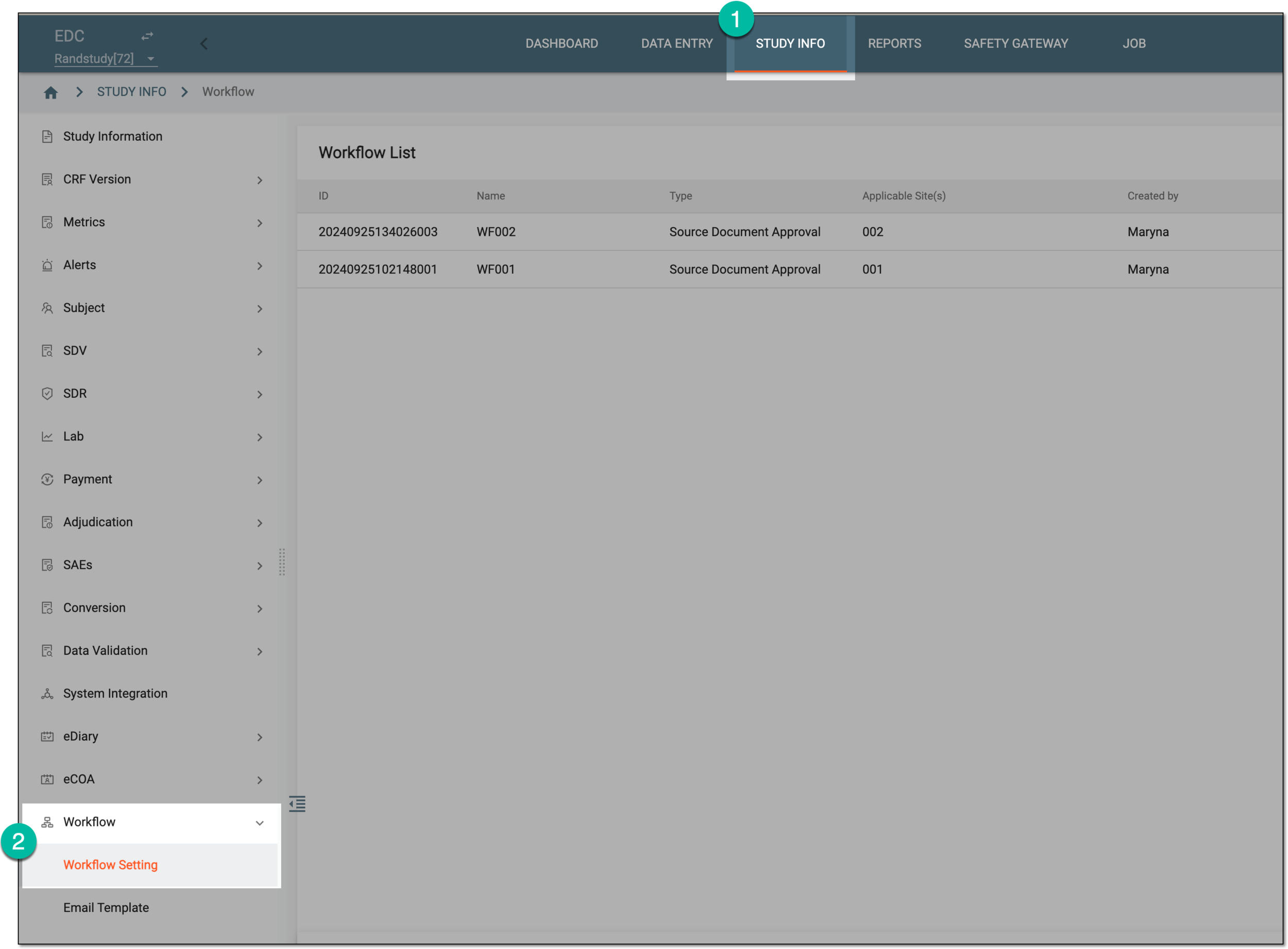Image resolution: width=1288 pixels, height=949 pixels.
Task: Go to the REPORTS tab
Action: (894, 44)
